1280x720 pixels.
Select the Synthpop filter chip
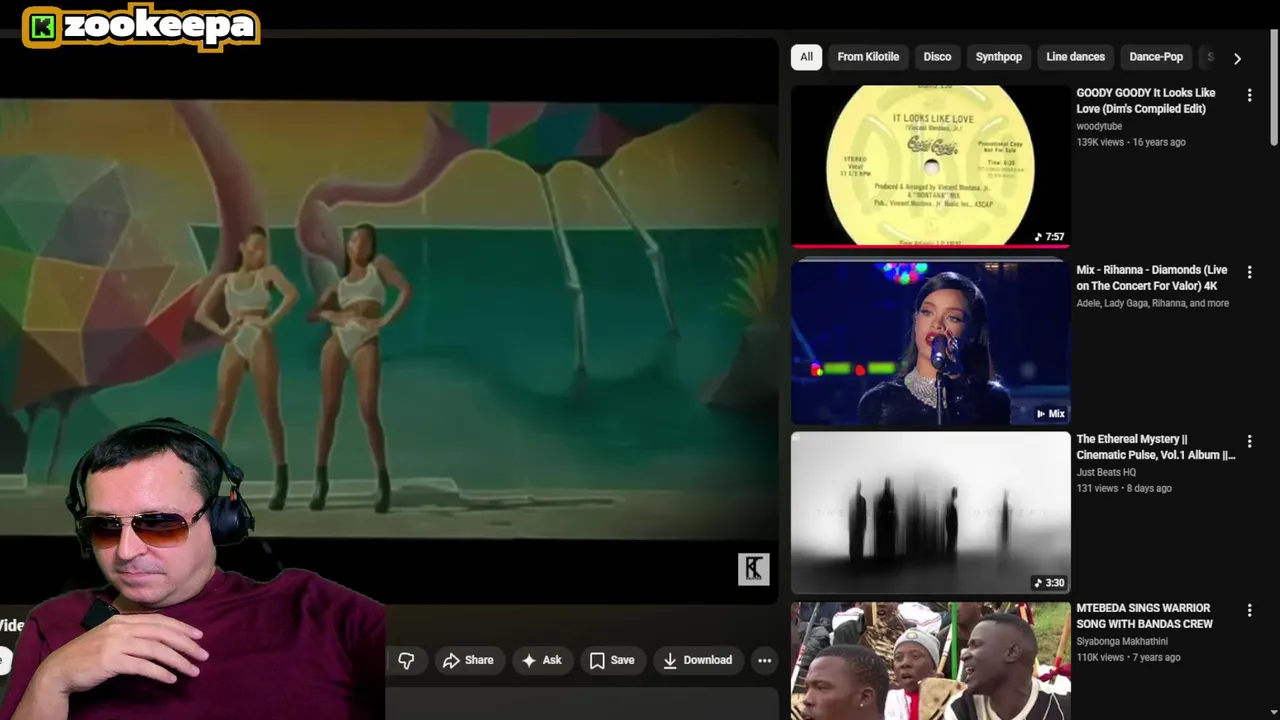[x=999, y=57]
